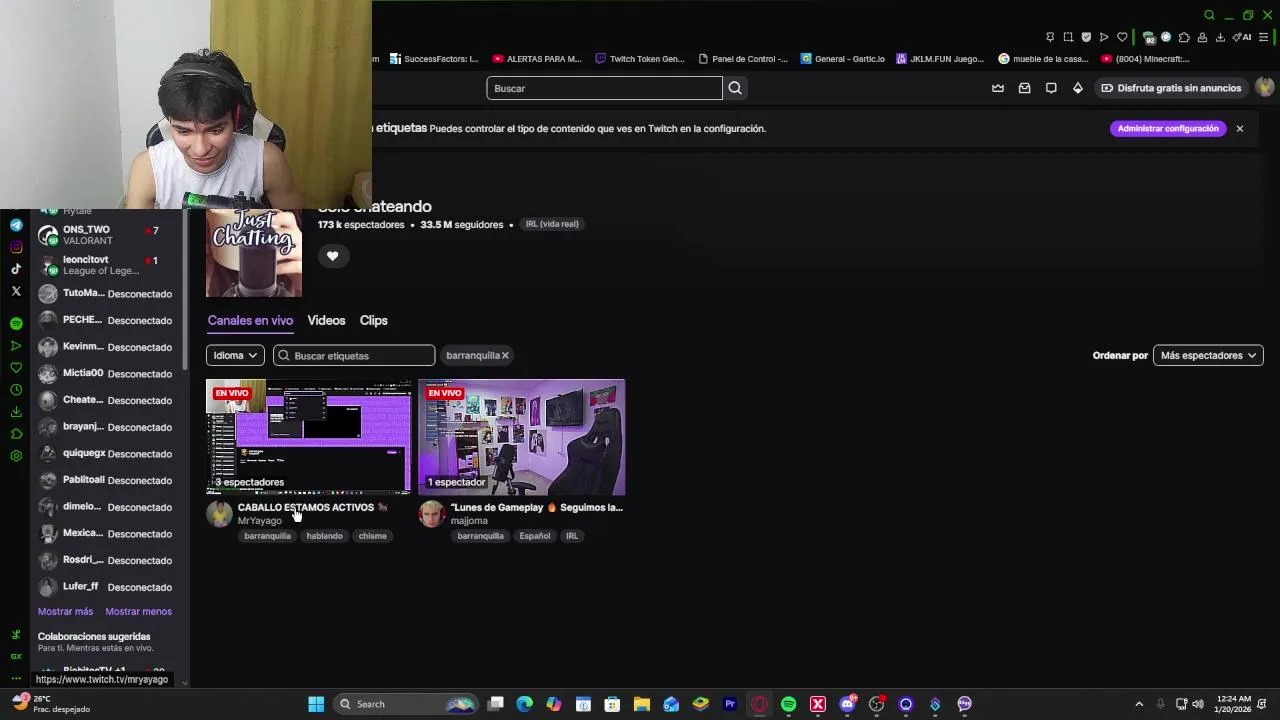Open the Twitch user avatar menu
This screenshot has width=1280, height=720.
coord(1265,88)
